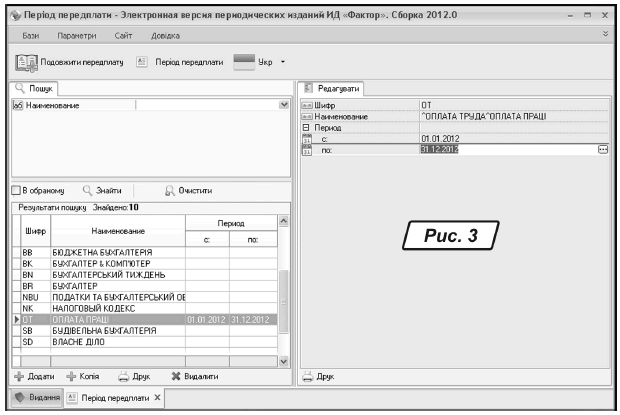Duplicate entry using the Копія icon
Viewport: 620px width, 415px height.
pyautogui.click(x=71, y=376)
